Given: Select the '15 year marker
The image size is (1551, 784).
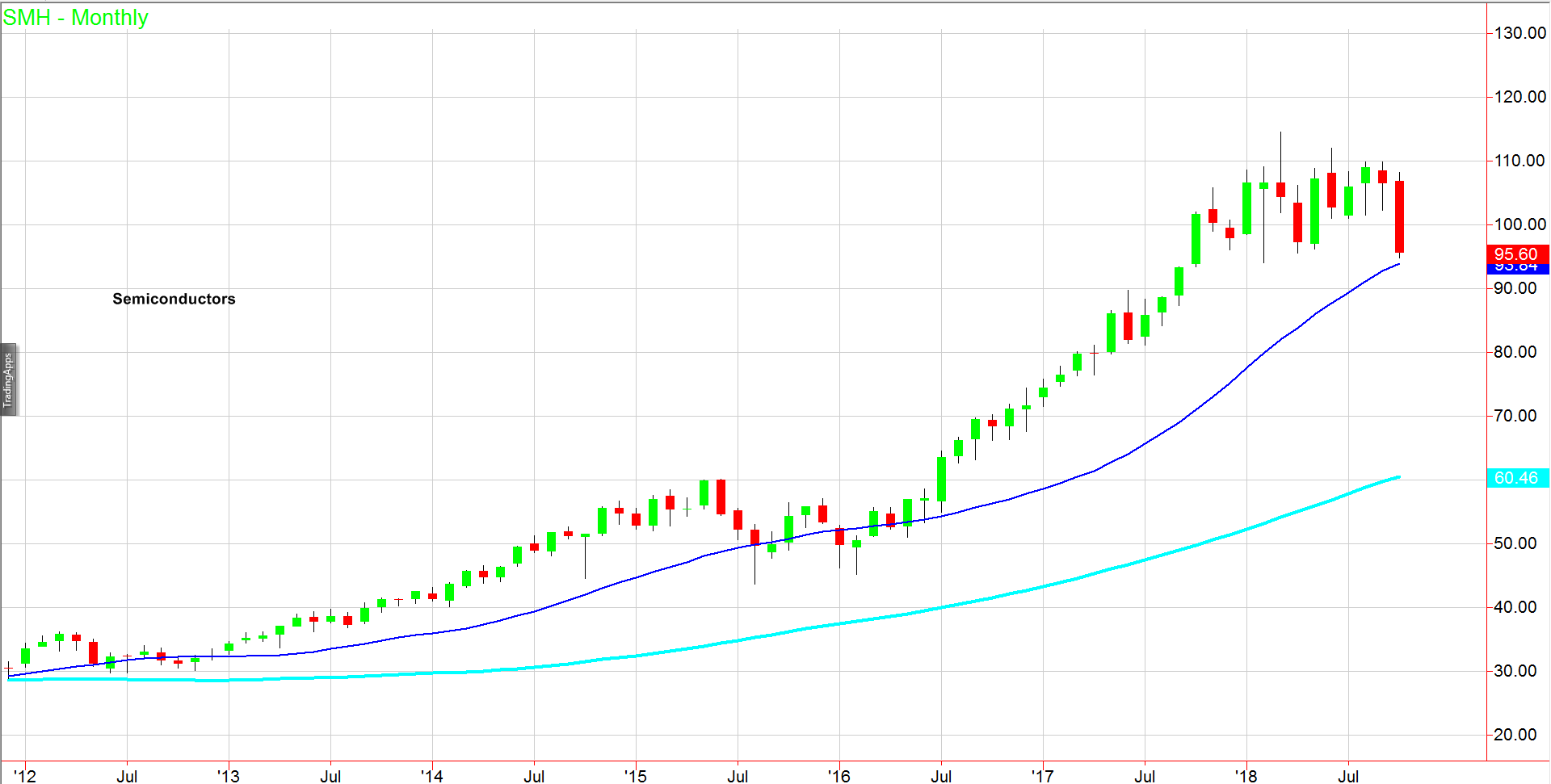Looking at the screenshot, I should 636,776.
